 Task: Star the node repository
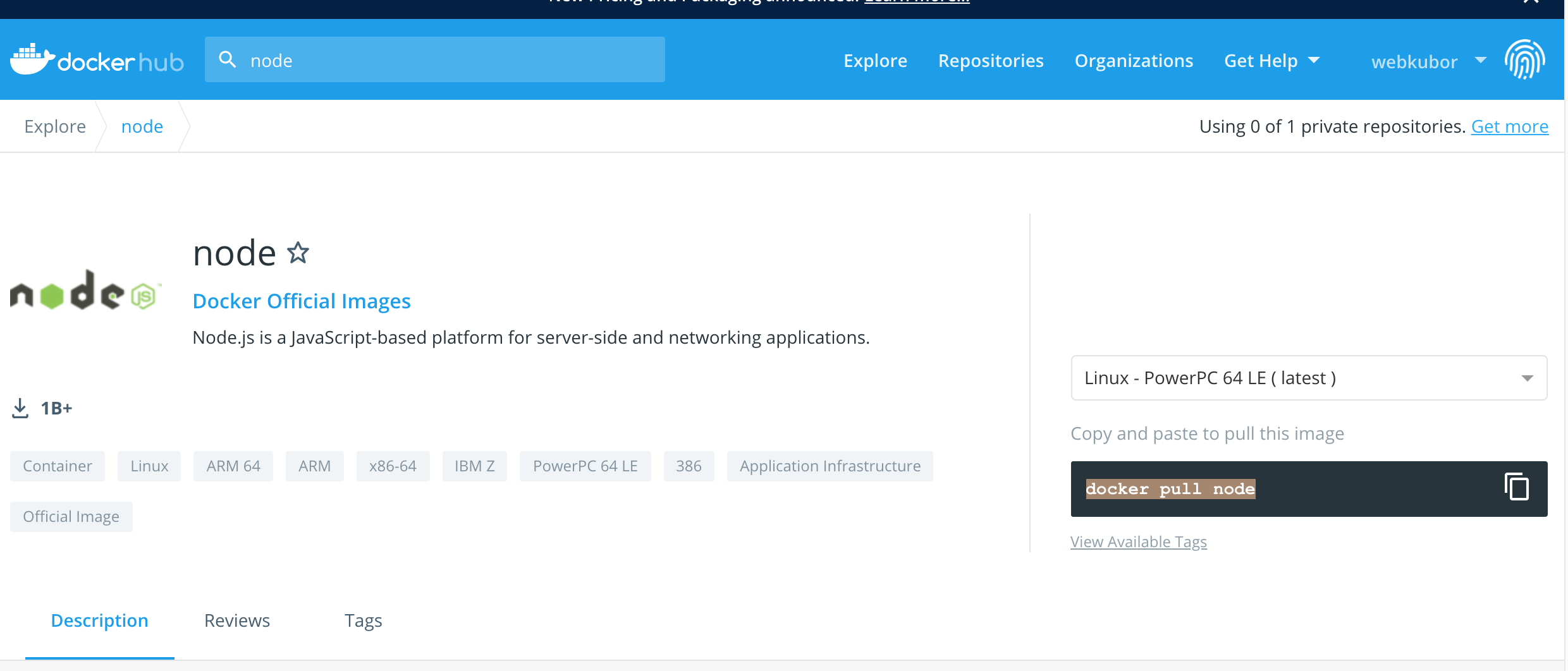click(298, 253)
